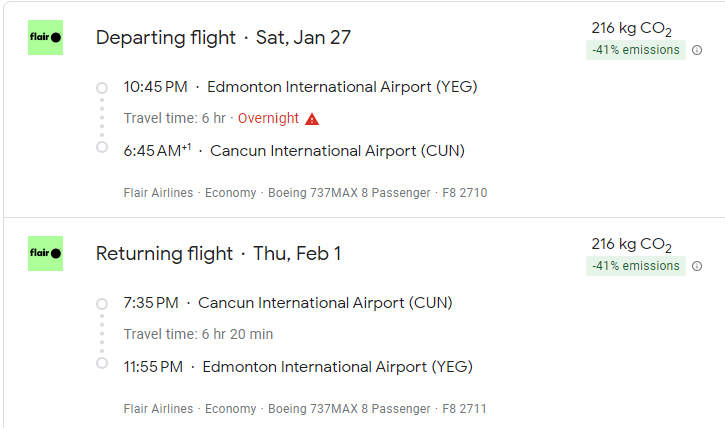
Task: Open emissions info icon for departing flight
Action: 697,50
